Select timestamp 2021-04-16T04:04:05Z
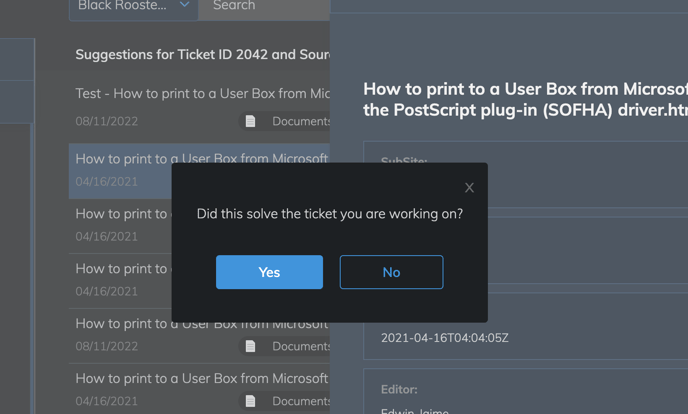 point(444,338)
